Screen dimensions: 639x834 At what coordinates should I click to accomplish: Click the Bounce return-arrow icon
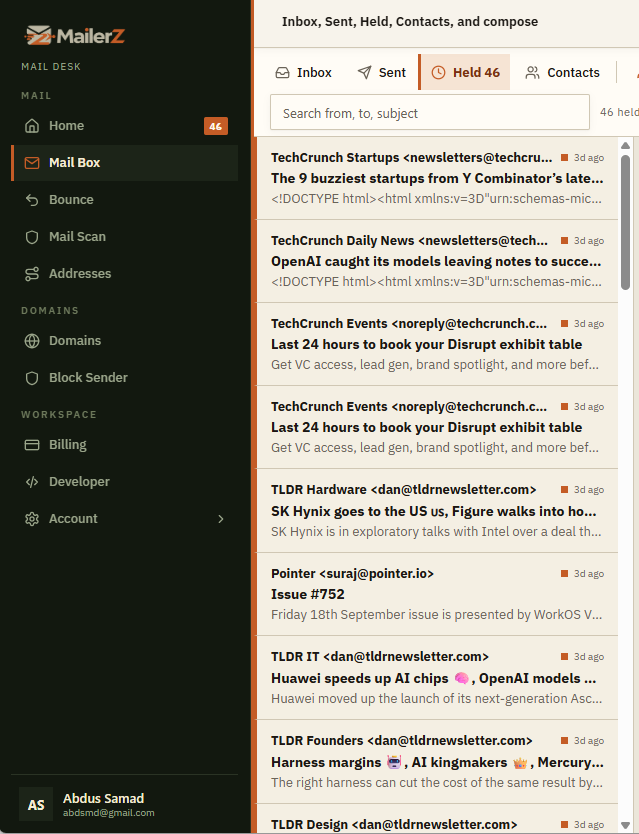(32, 200)
